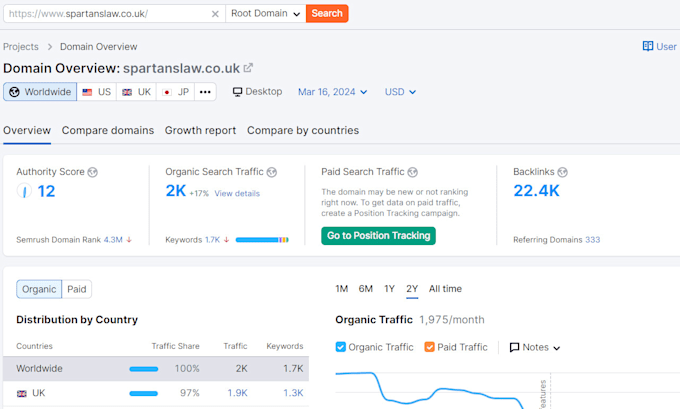
Task: Click the Domain Overview breadcrumb
Action: tap(98, 47)
